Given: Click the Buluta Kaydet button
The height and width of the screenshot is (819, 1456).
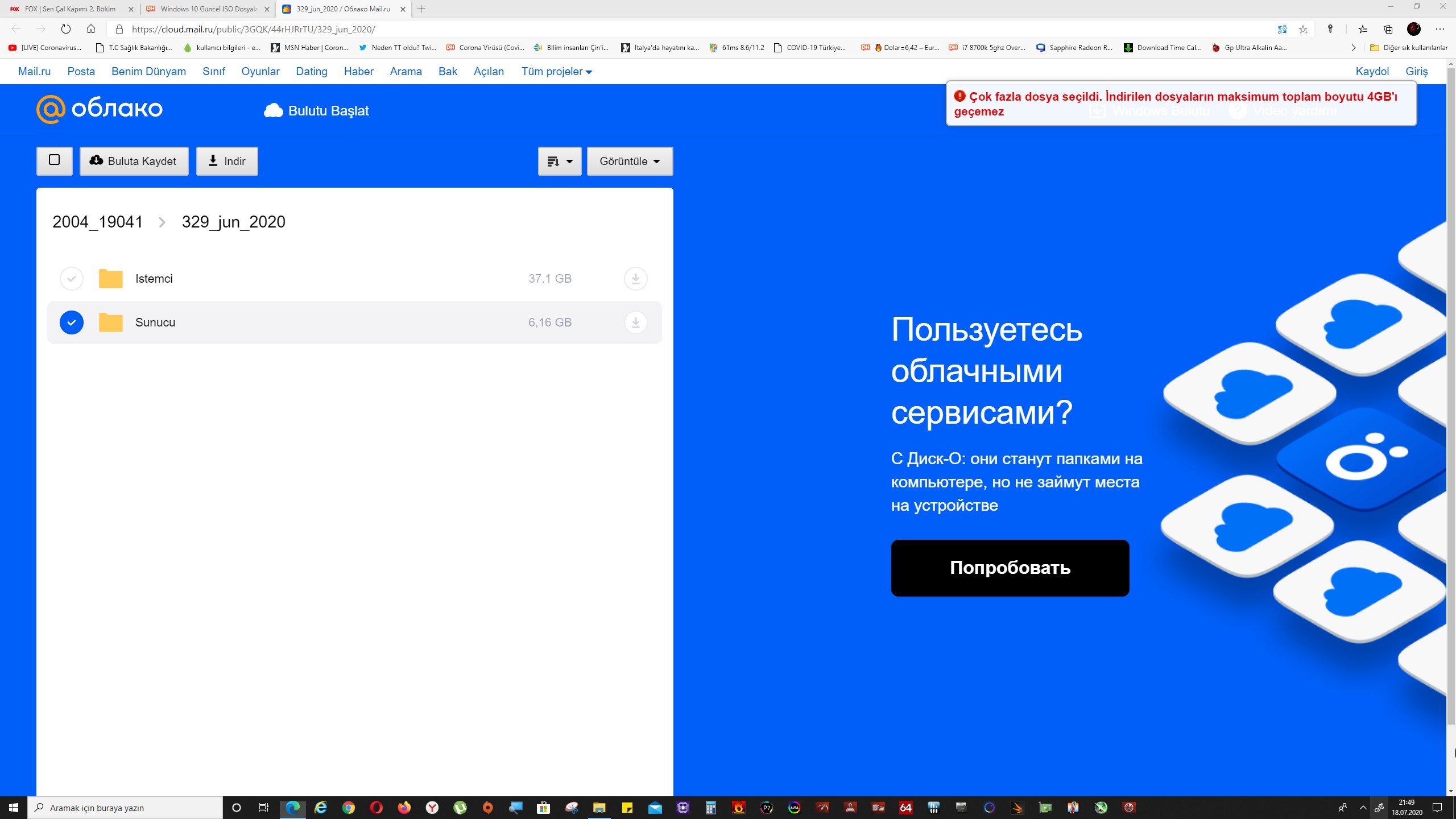Looking at the screenshot, I should [134, 161].
